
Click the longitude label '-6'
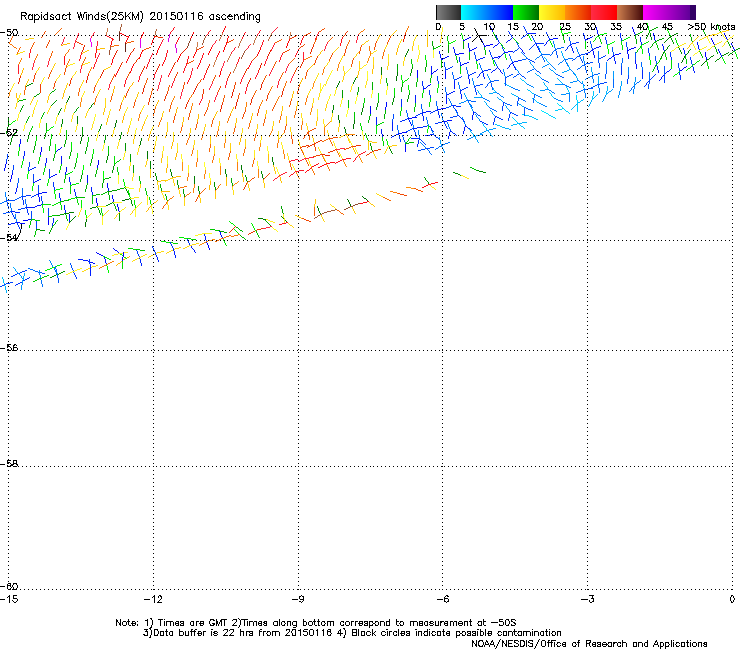442,599
